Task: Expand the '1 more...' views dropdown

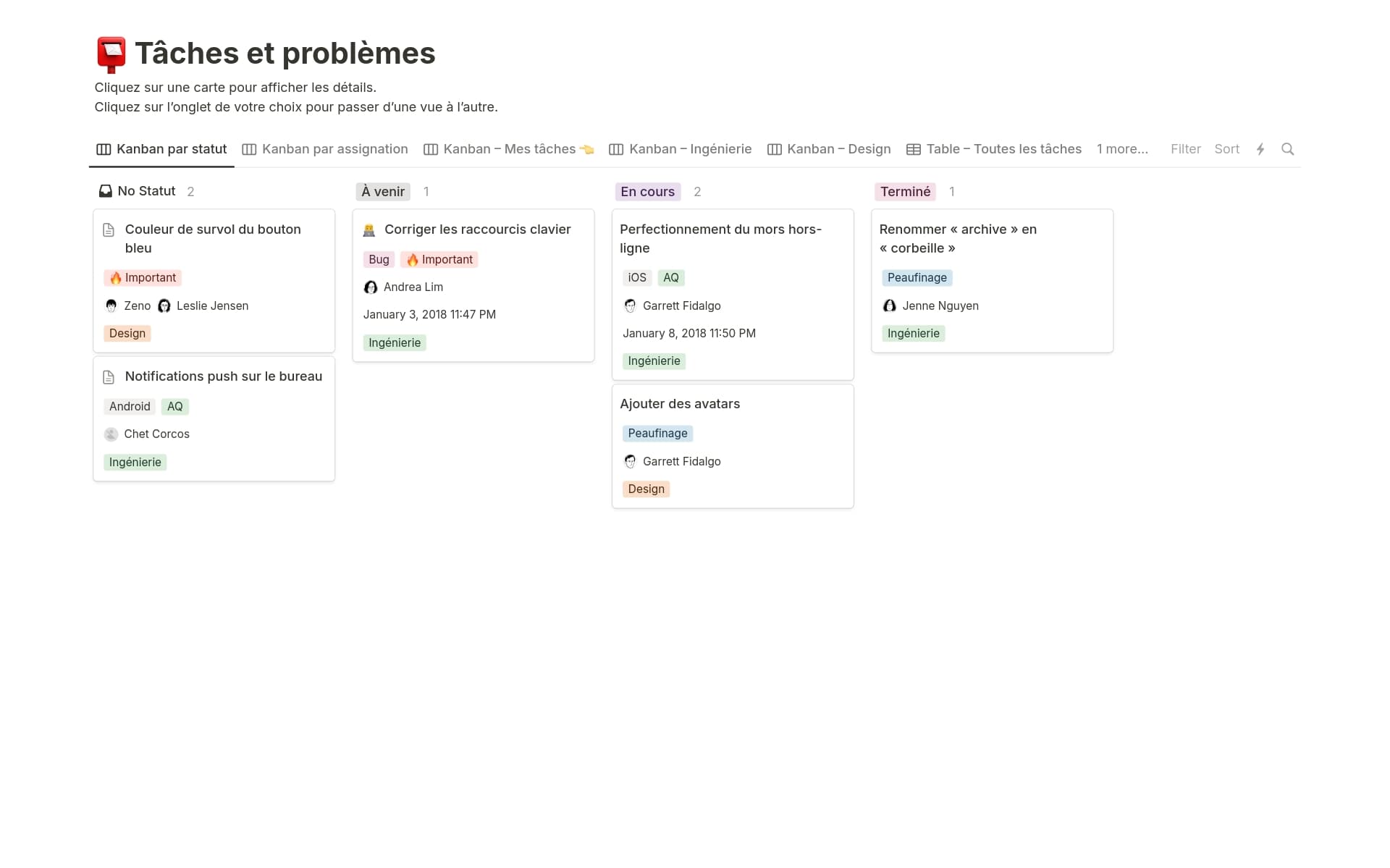Action: coord(1121,149)
